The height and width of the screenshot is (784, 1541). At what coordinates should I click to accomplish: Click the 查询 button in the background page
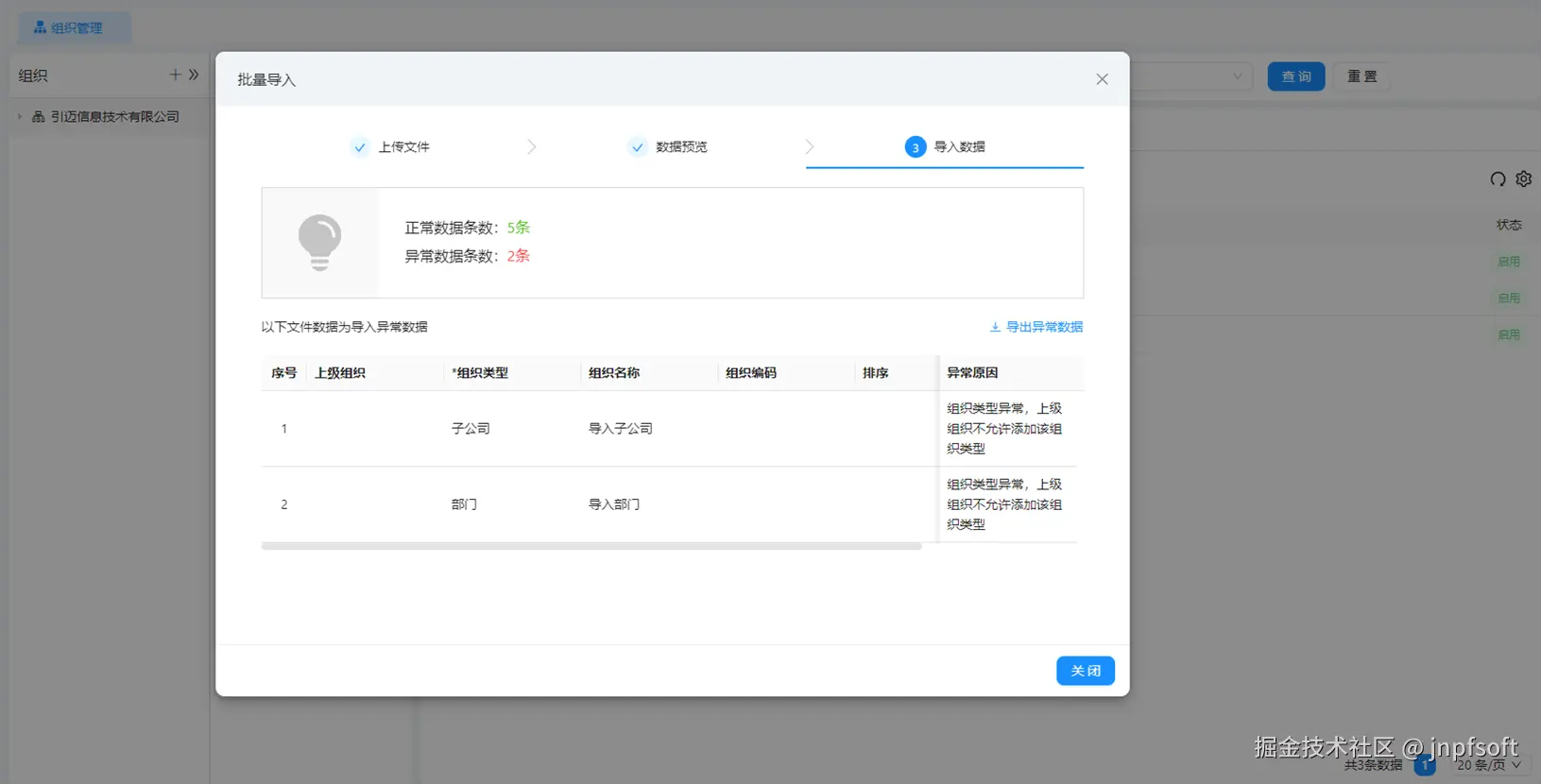pyautogui.click(x=1296, y=77)
